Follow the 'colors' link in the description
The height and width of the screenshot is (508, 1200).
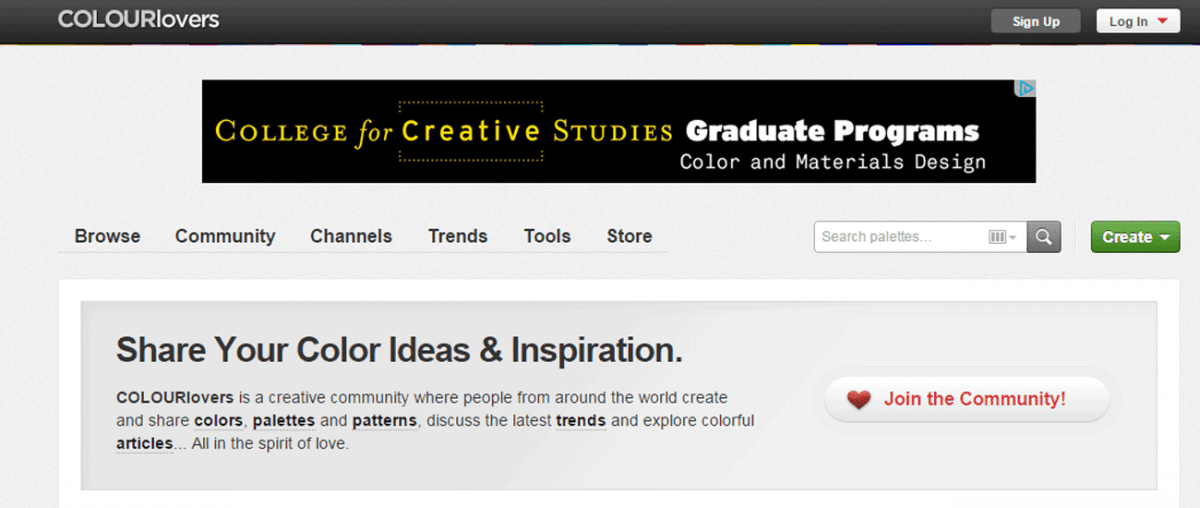(218, 421)
